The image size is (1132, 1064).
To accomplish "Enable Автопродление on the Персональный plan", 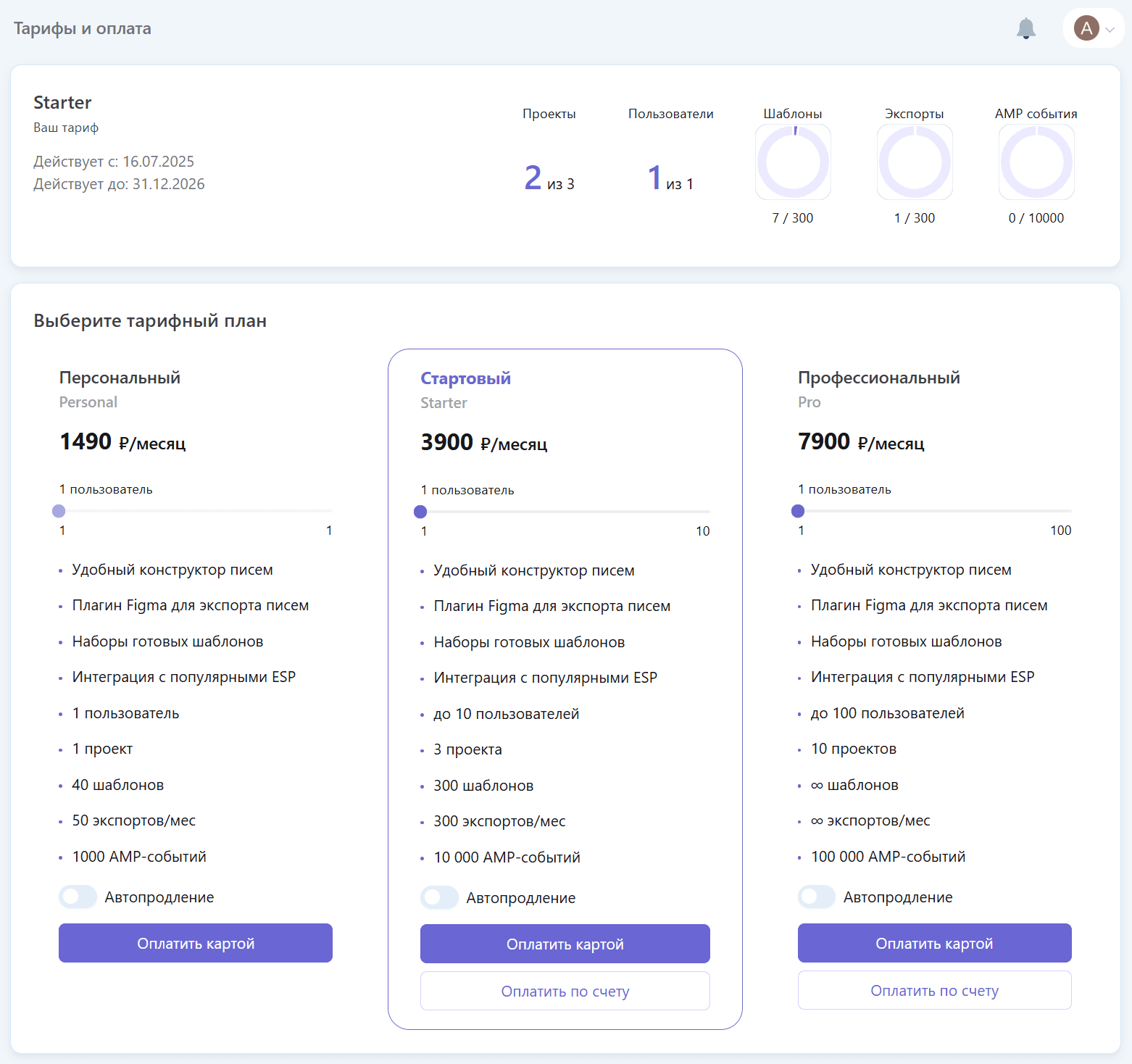I will (78, 897).
